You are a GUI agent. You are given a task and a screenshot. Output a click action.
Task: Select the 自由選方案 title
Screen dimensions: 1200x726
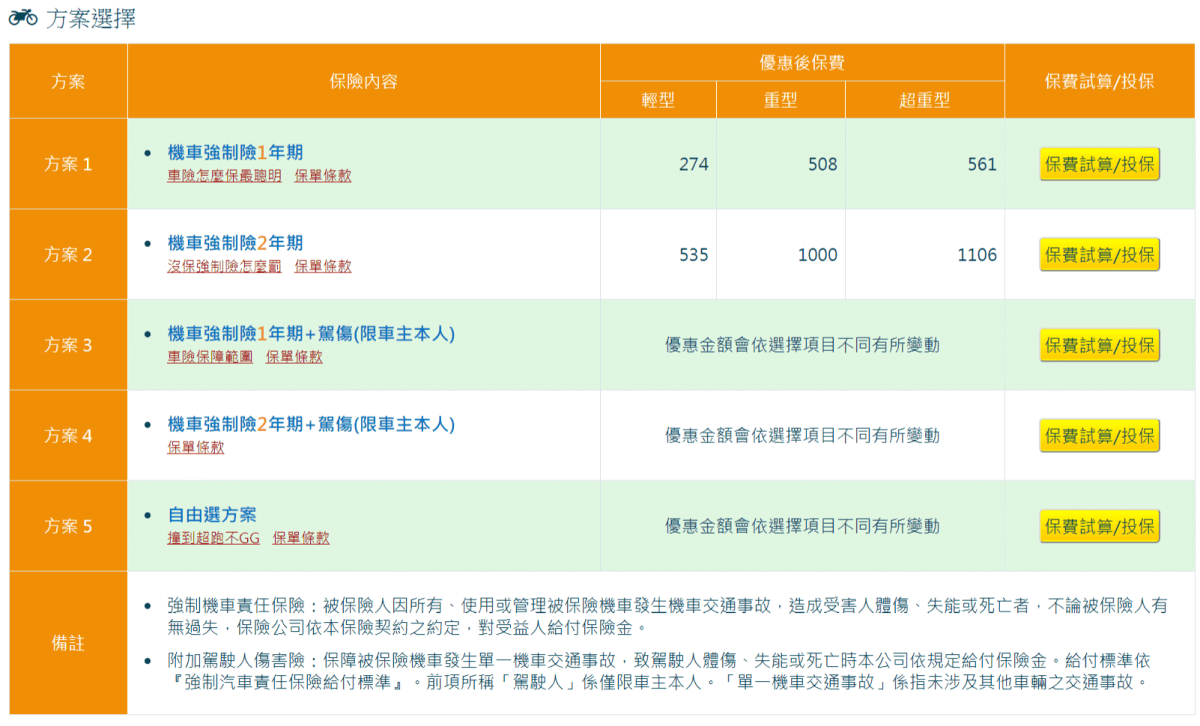point(212,515)
